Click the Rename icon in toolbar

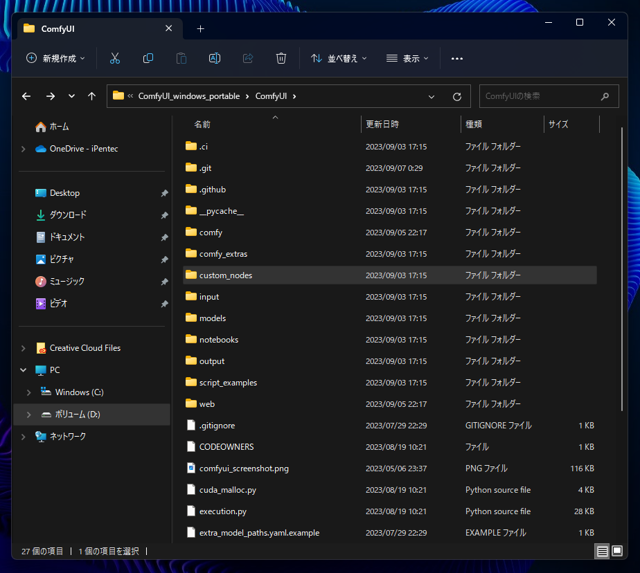pos(215,58)
